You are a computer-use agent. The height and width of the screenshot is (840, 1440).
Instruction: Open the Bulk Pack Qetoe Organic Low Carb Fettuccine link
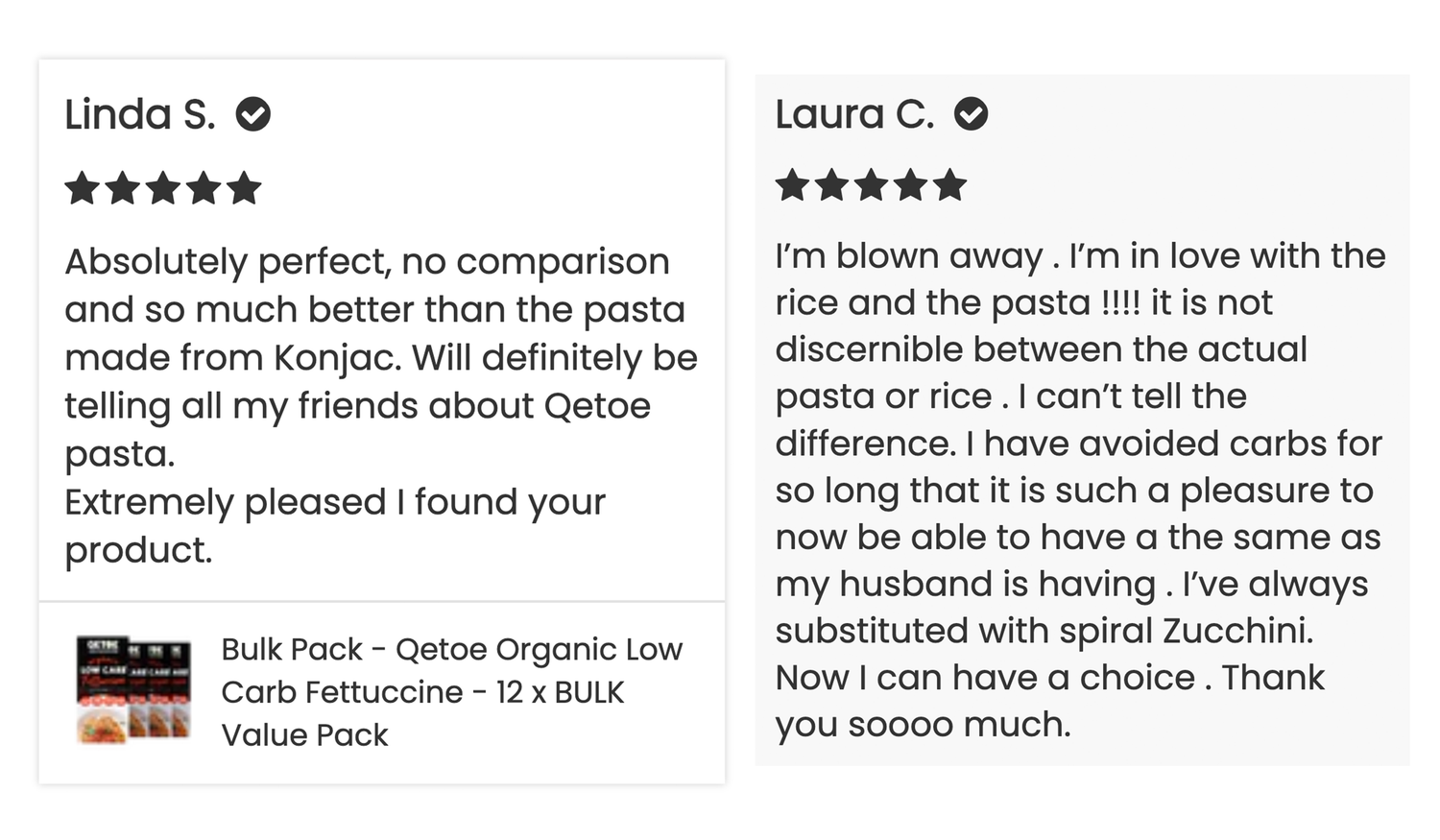click(x=451, y=692)
